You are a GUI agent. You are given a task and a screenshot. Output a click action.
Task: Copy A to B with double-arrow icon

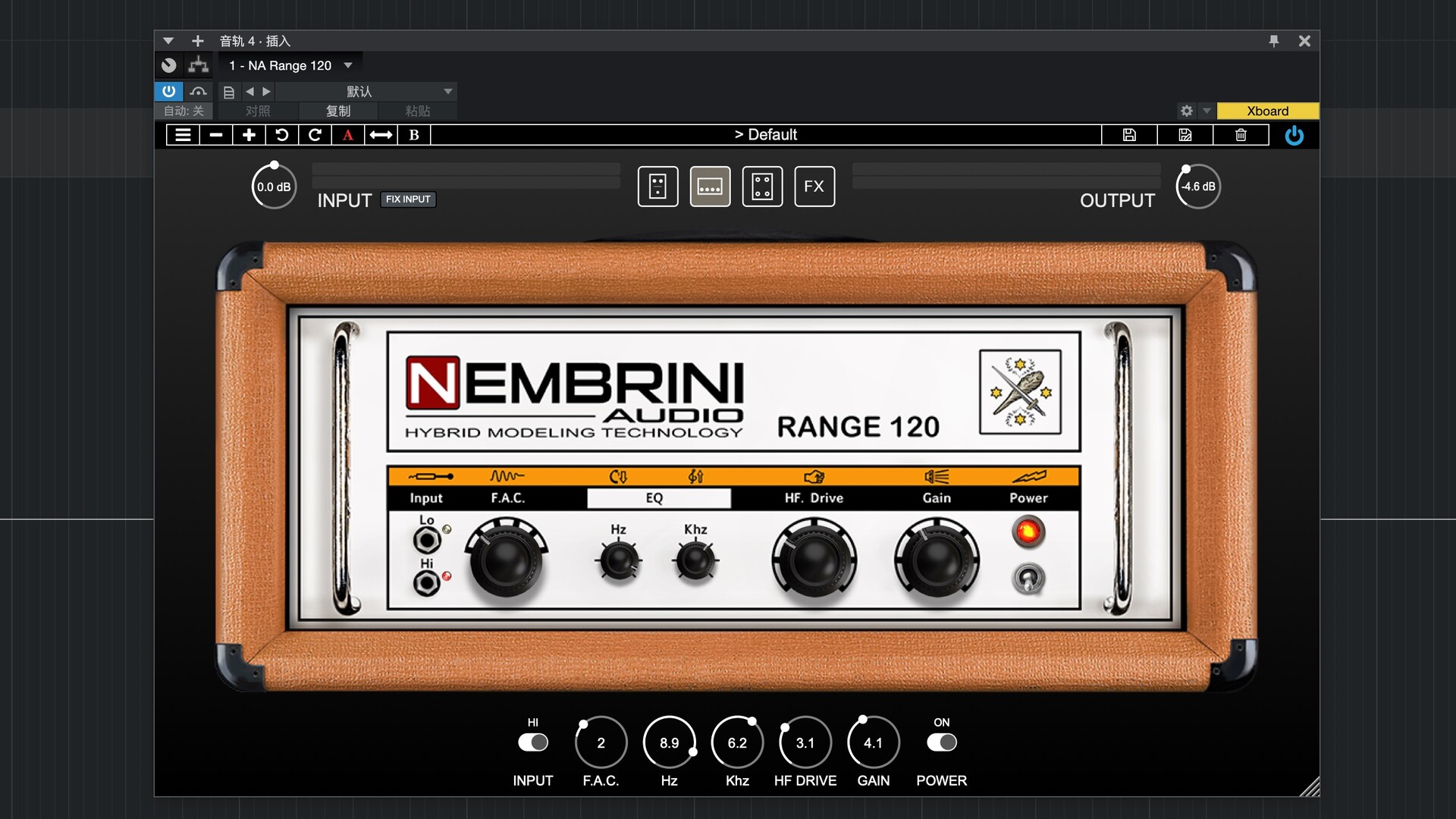[x=381, y=135]
